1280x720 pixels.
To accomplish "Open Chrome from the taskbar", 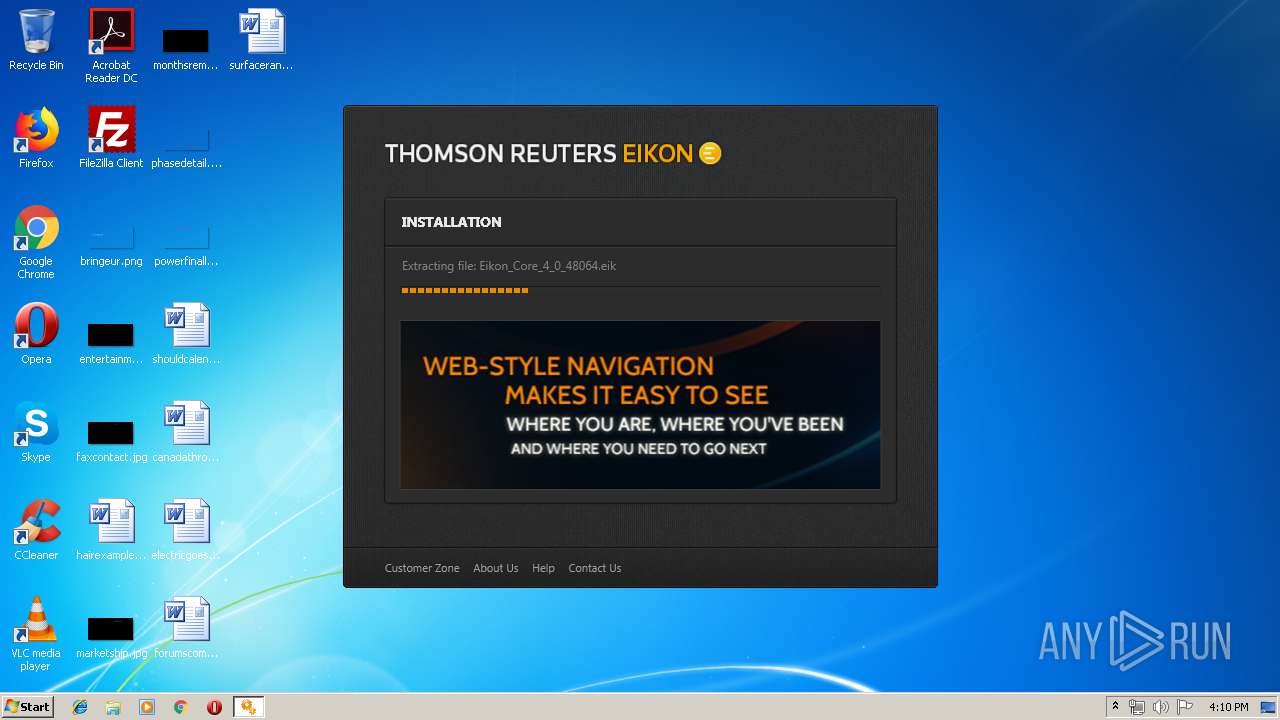I will [x=180, y=707].
